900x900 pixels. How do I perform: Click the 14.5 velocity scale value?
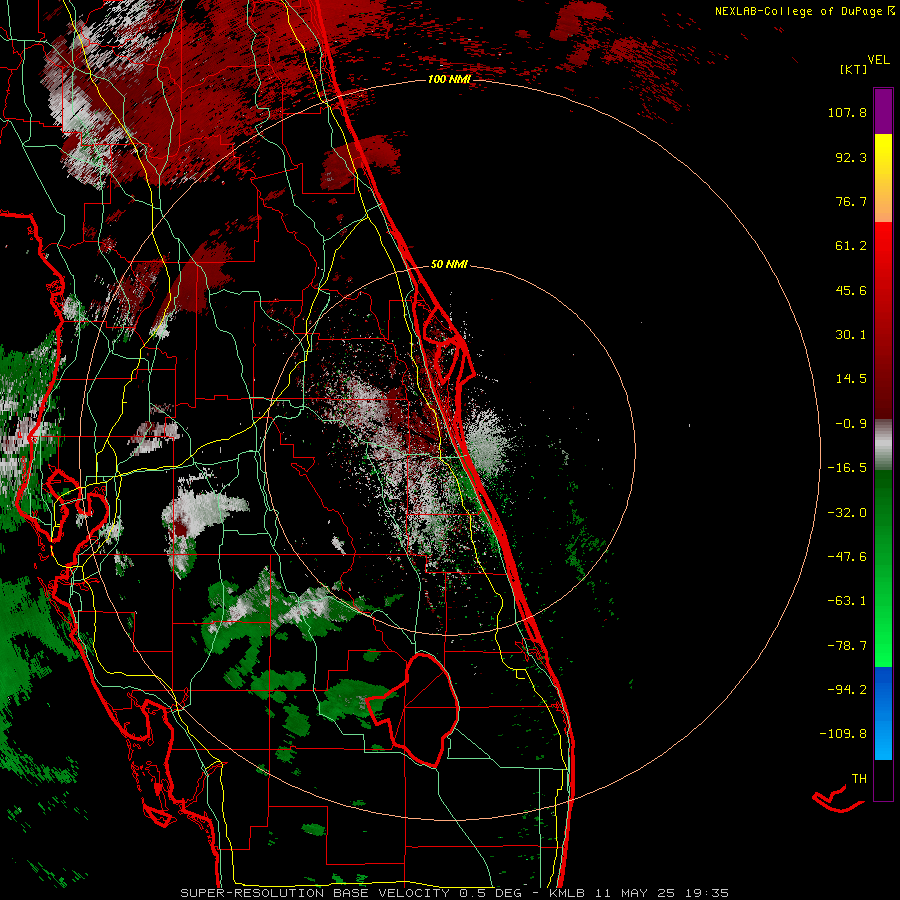851,379
